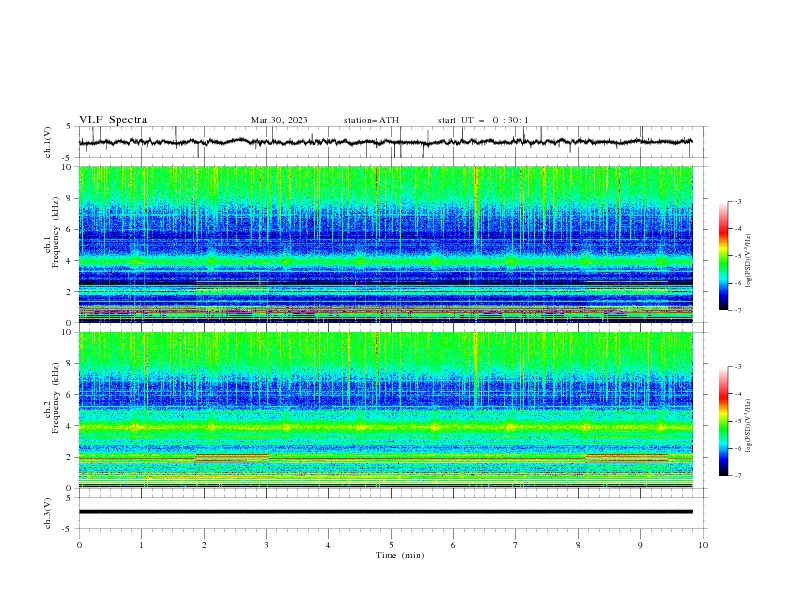Click the VLF Spectra title text
792x612 pixels.
tap(113, 120)
